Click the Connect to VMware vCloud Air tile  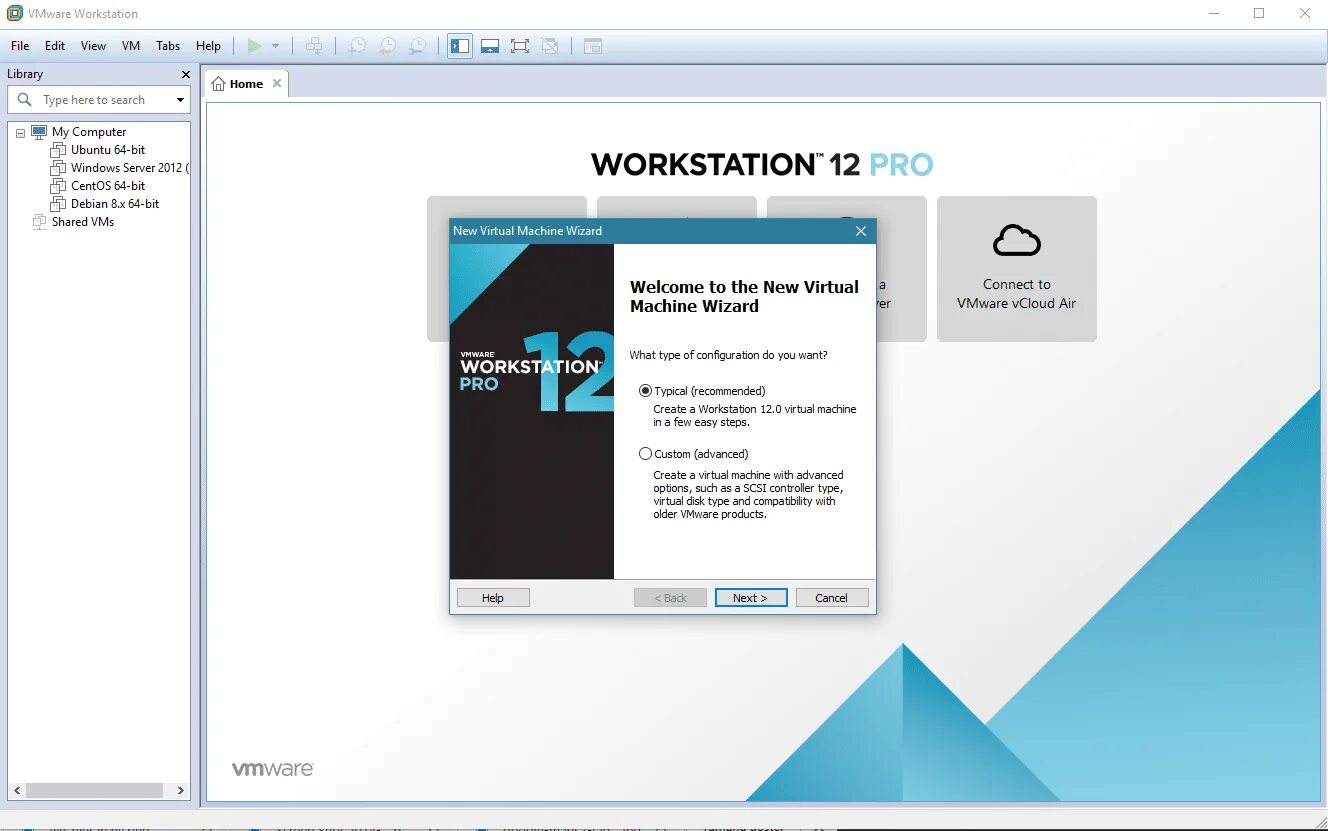click(x=1016, y=269)
